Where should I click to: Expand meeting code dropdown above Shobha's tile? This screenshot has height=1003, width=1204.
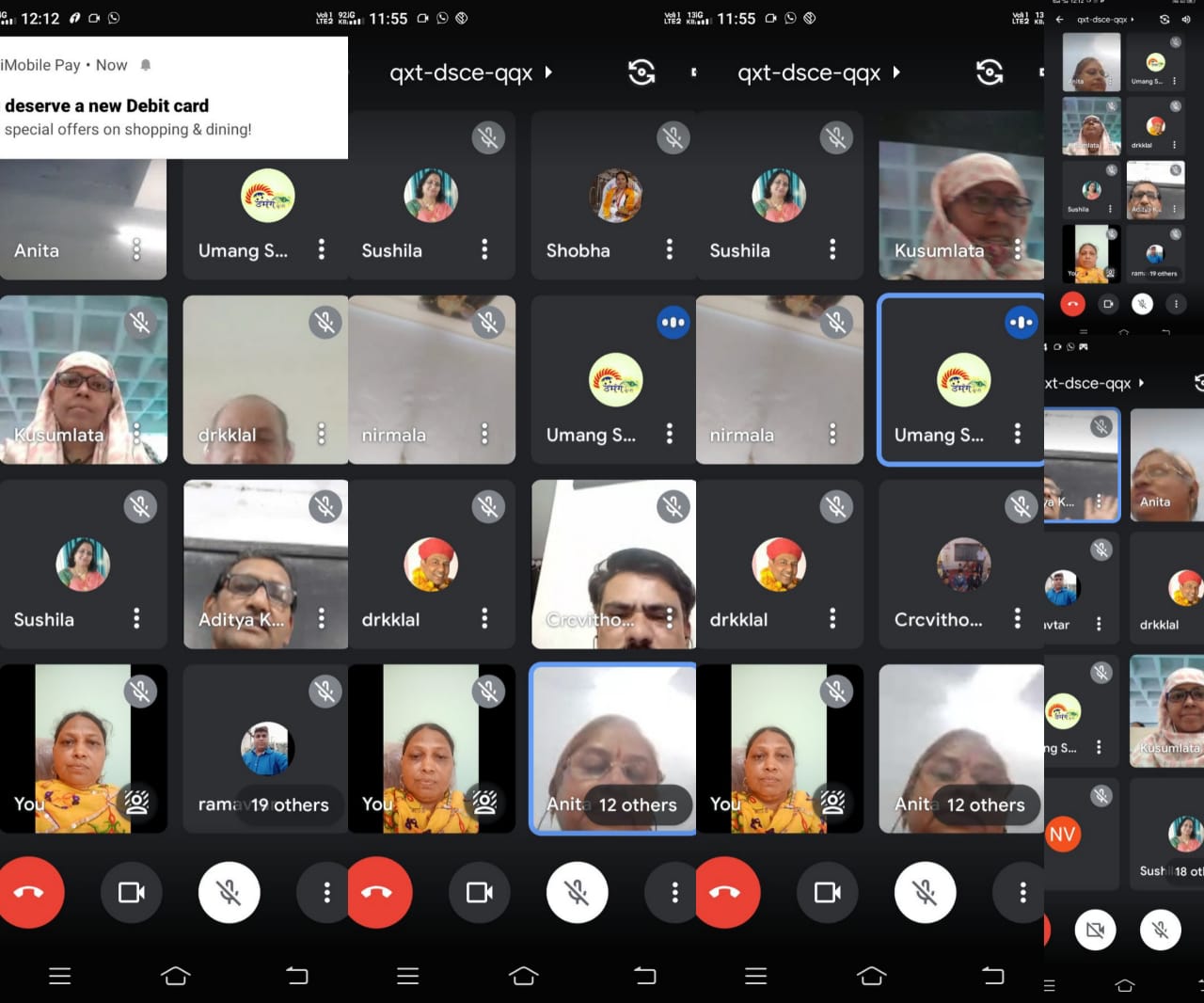coord(548,72)
